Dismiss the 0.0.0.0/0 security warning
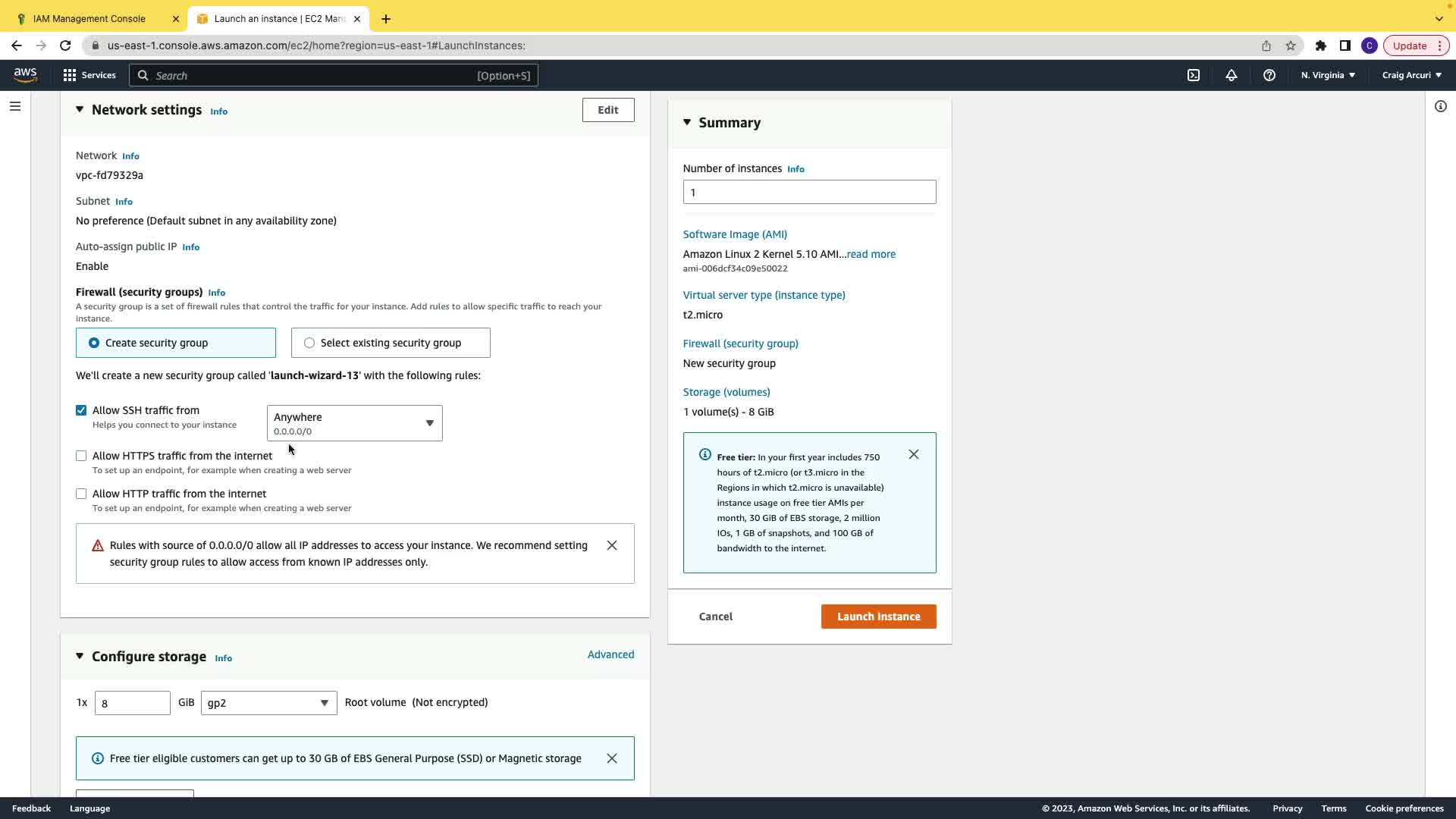This screenshot has width=1456, height=819. pyautogui.click(x=611, y=545)
